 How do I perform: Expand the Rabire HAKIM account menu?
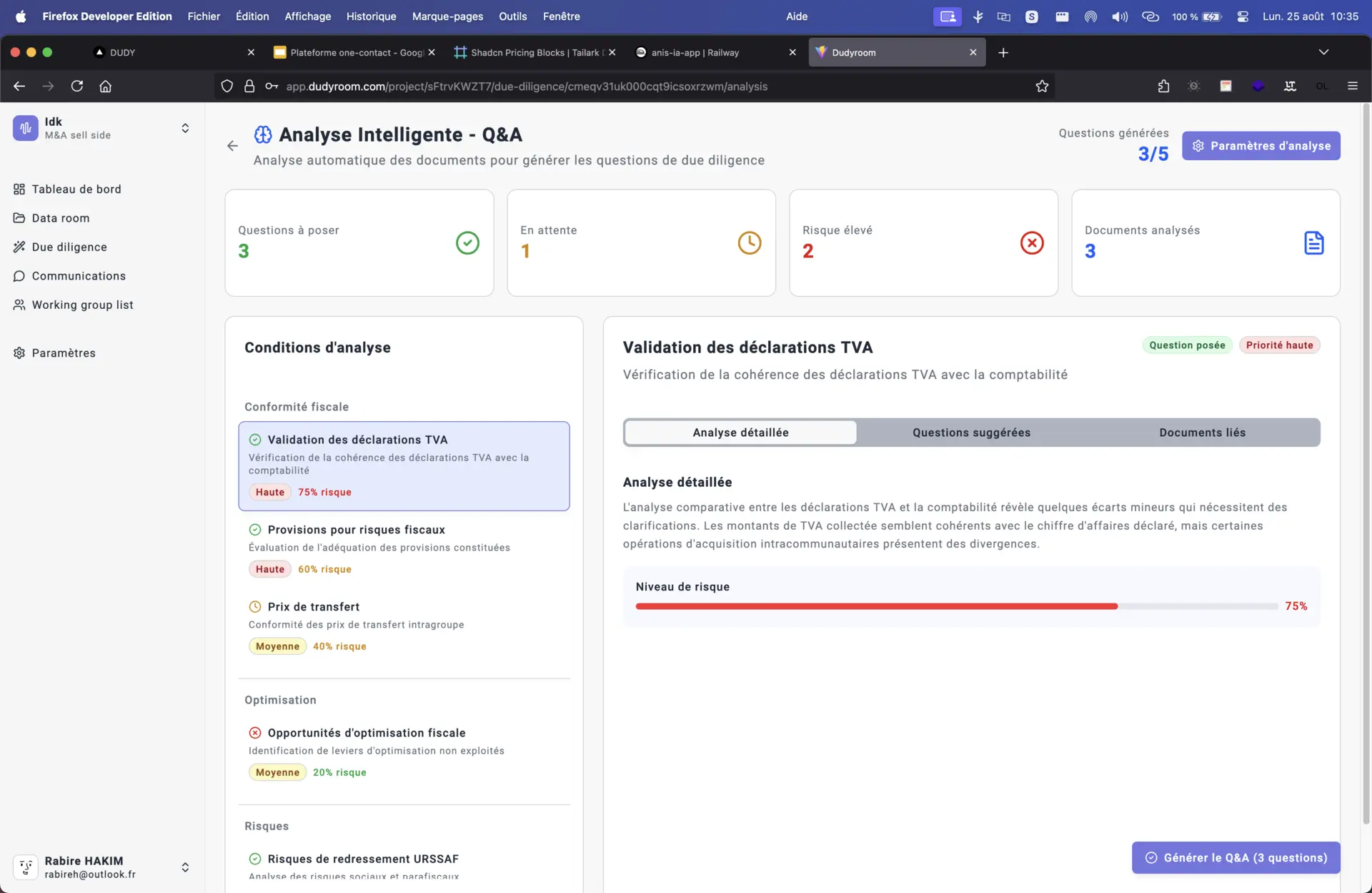185,867
